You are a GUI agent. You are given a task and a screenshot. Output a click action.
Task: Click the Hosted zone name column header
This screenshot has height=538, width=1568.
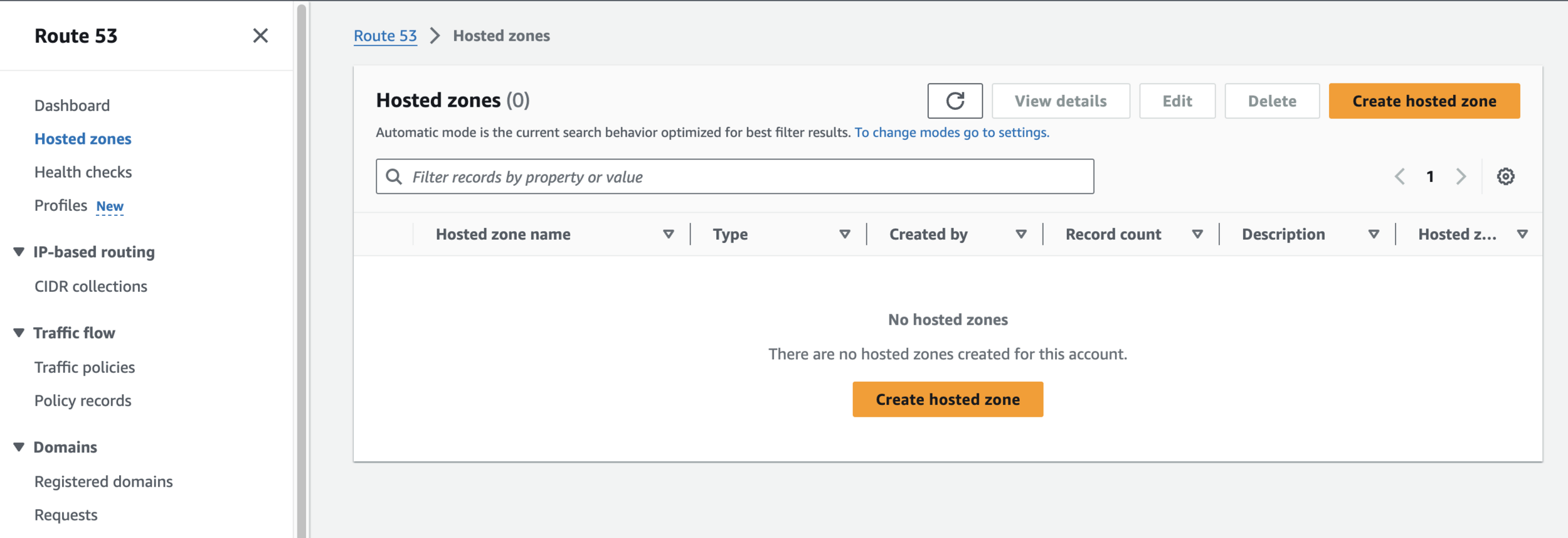pyautogui.click(x=503, y=234)
